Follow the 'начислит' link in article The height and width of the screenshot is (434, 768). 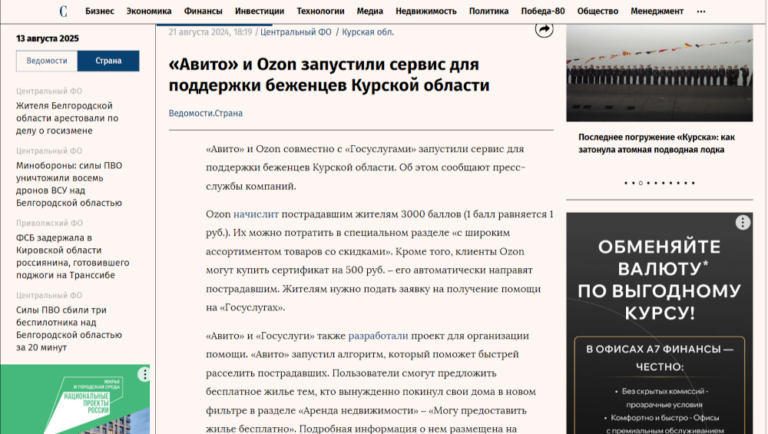pos(256,214)
